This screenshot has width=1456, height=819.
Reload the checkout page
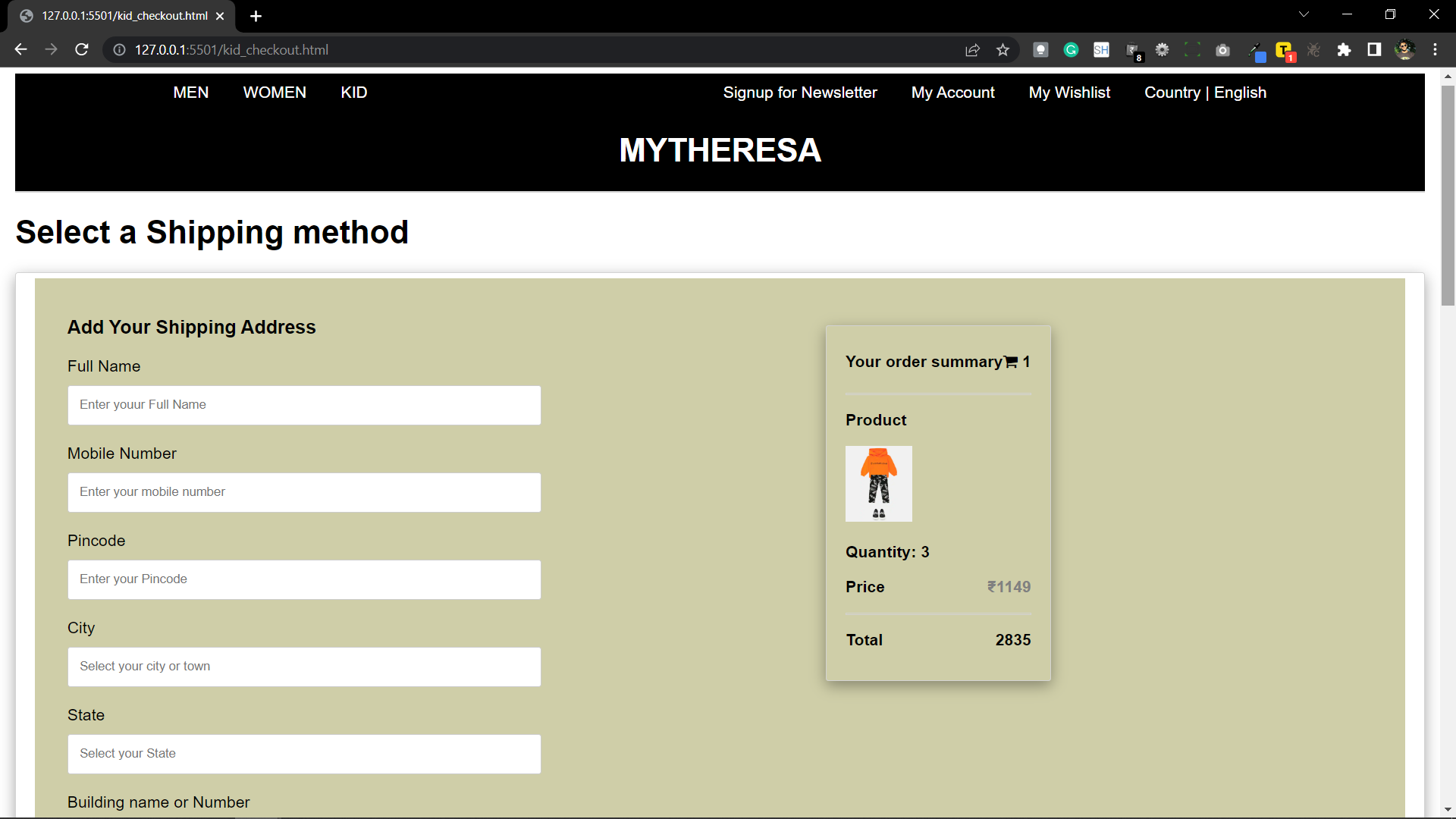click(82, 50)
